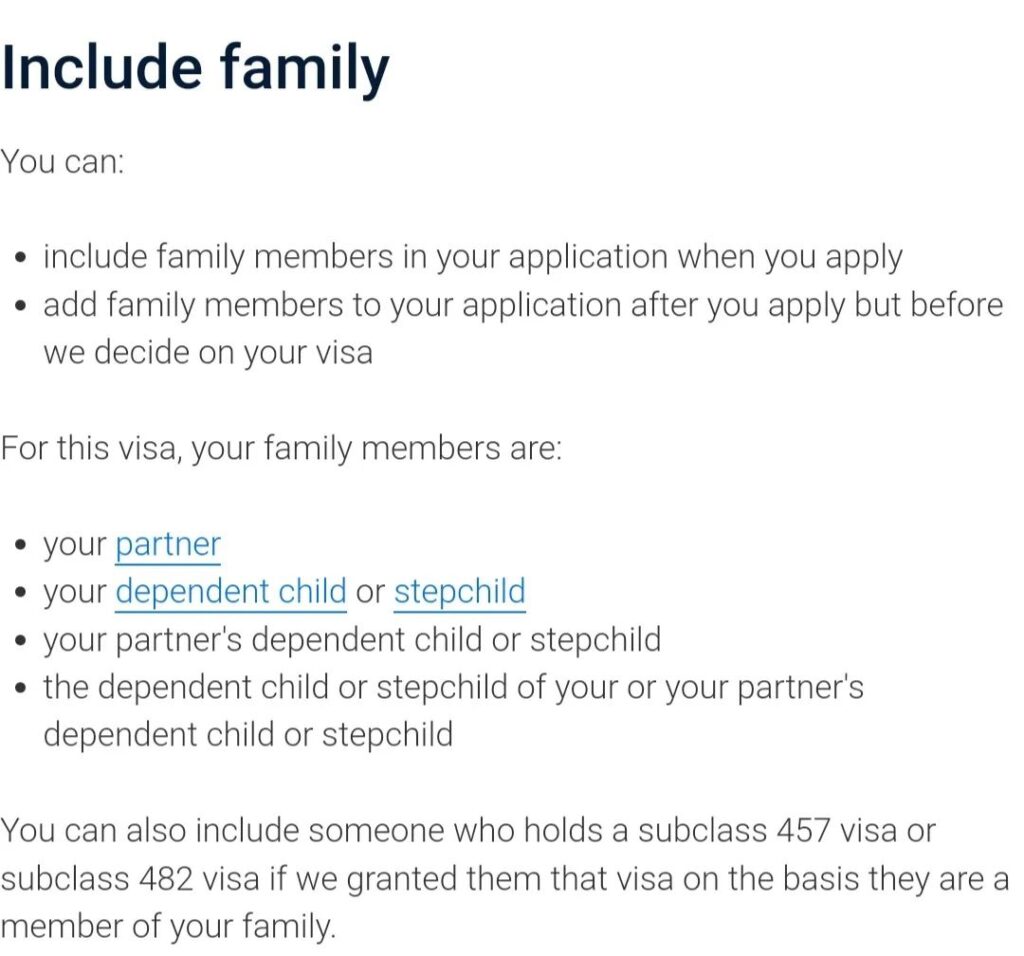Image resolution: width=1024 pixels, height=956 pixels.
Task: Open the "dependent child" link
Action: (x=231, y=592)
